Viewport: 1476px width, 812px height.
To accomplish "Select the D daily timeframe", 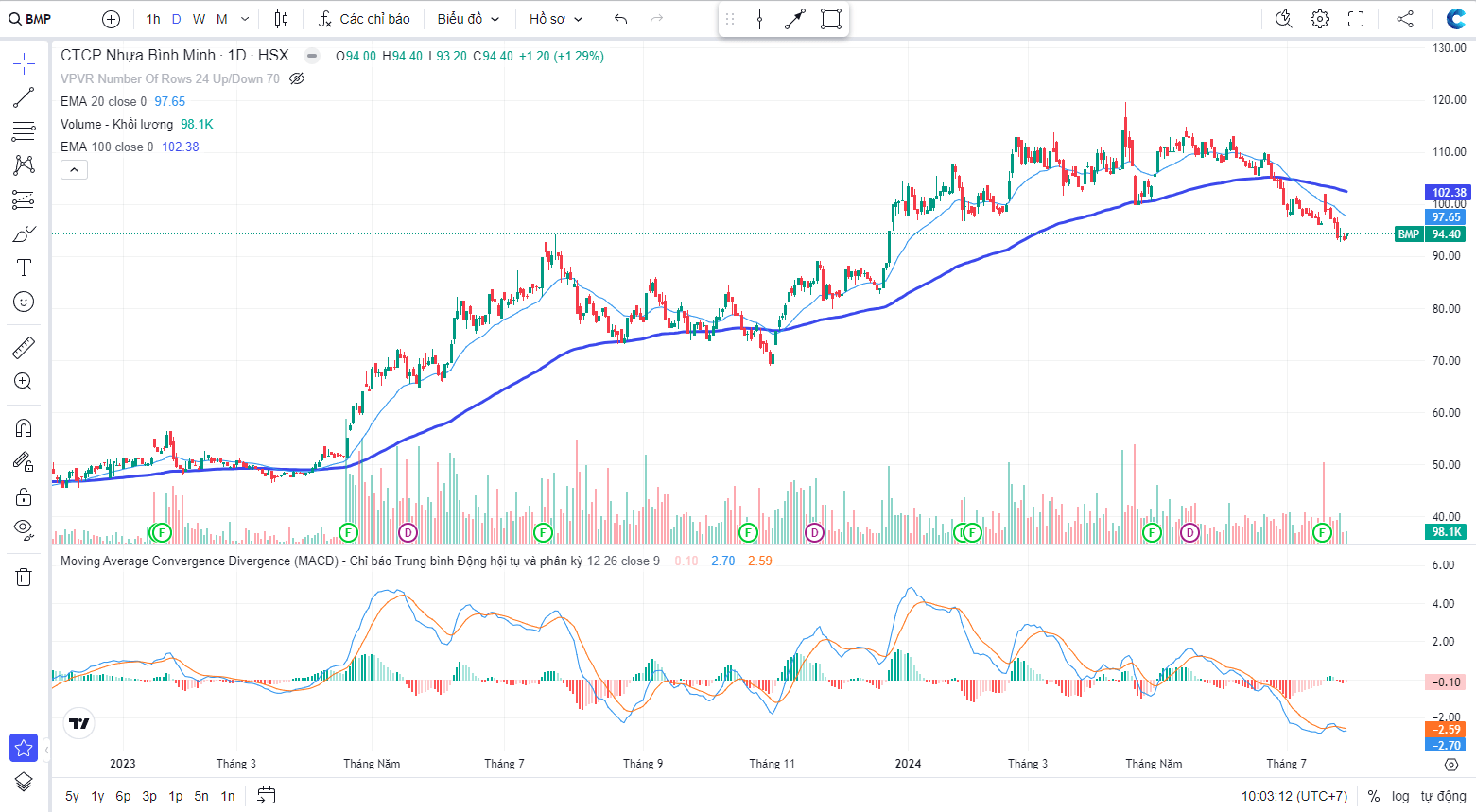I will click(x=176, y=19).
